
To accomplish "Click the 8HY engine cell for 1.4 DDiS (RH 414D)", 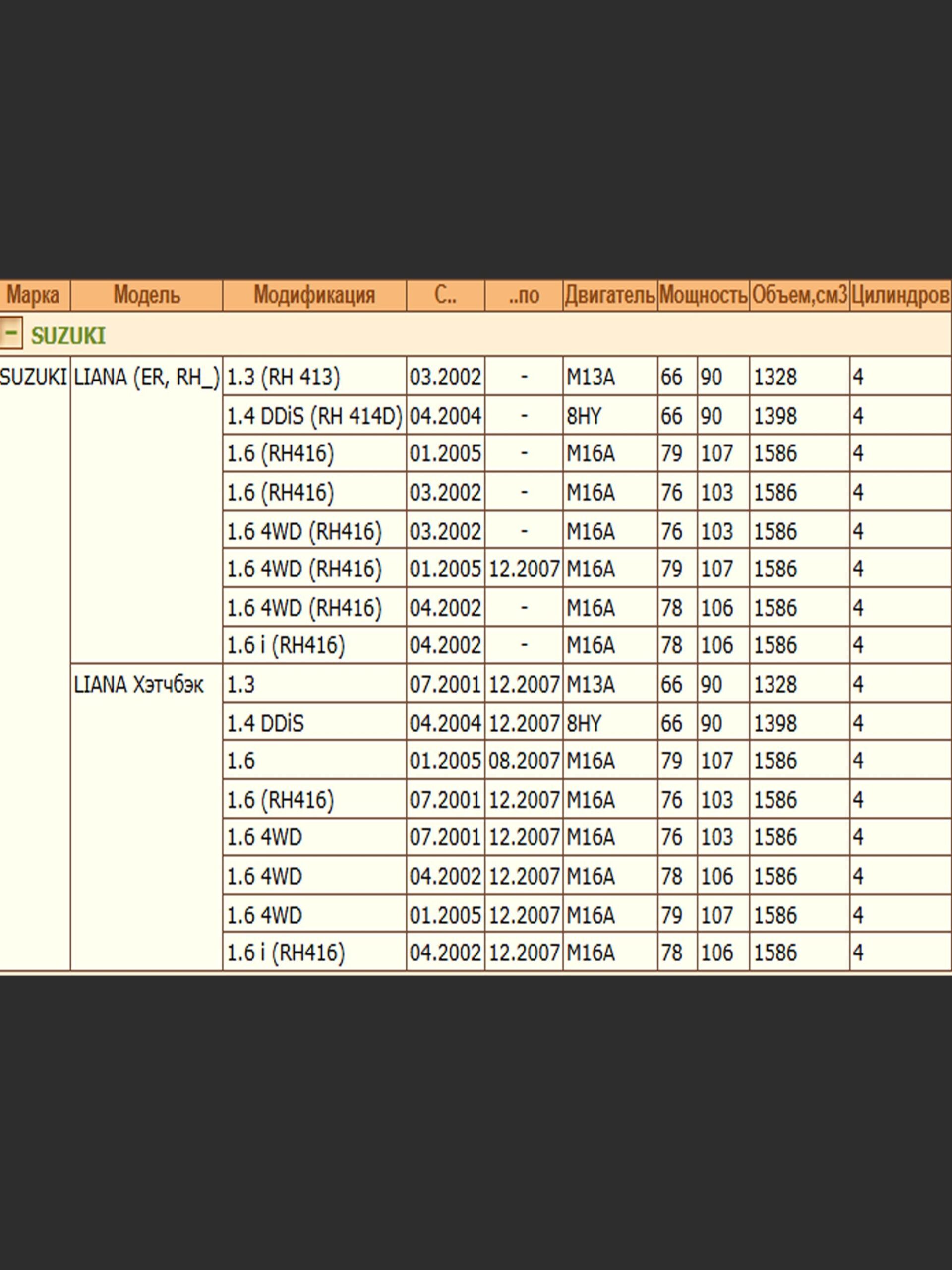I will click(x=584, y=416).
